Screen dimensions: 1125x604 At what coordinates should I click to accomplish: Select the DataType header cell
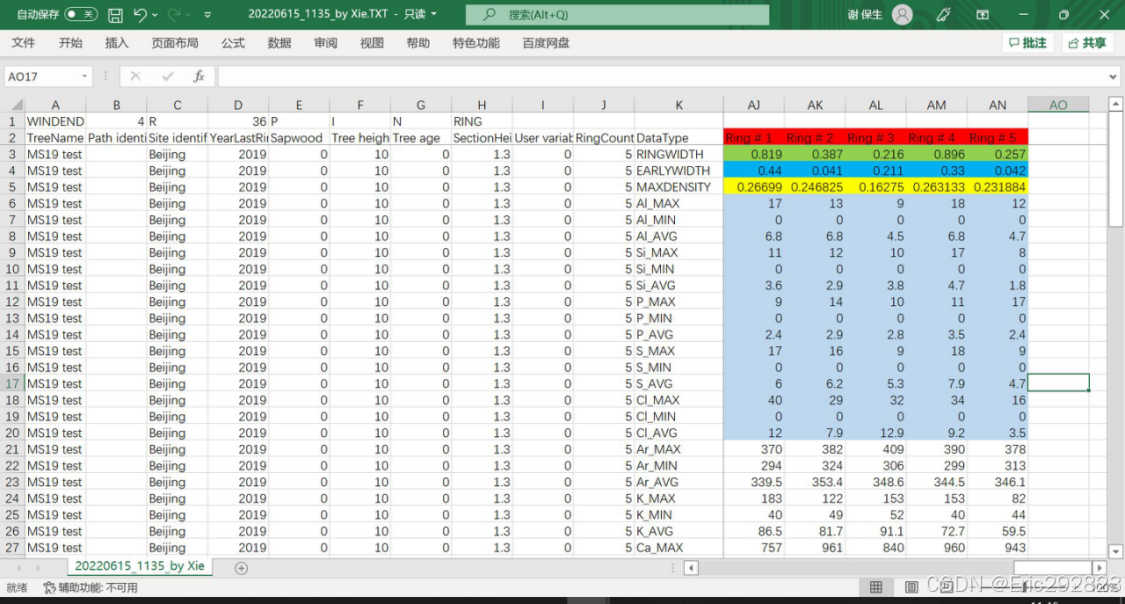pyautogui.click(x=679, y=138)
